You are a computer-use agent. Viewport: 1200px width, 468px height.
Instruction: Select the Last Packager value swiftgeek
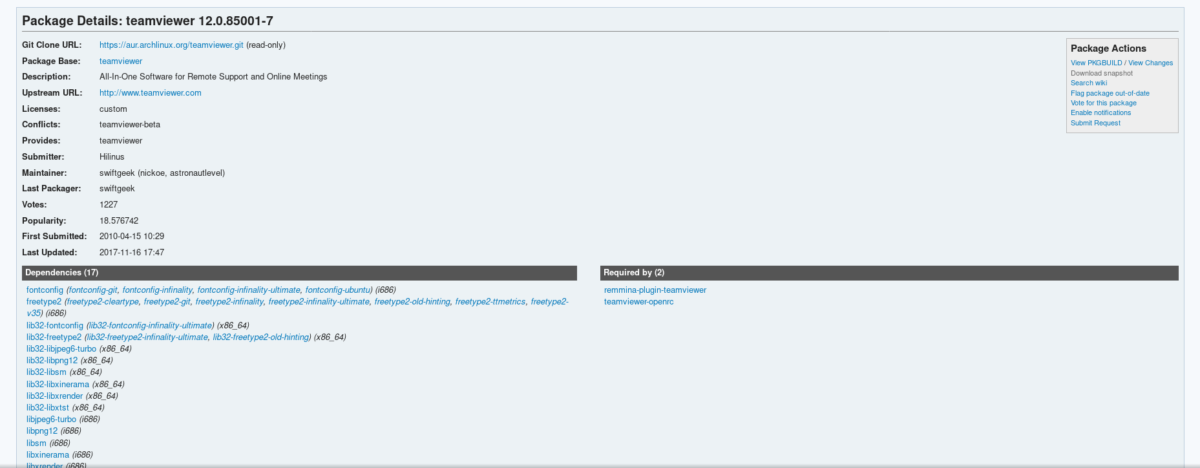pyautogui.click(x=119, y=189)
